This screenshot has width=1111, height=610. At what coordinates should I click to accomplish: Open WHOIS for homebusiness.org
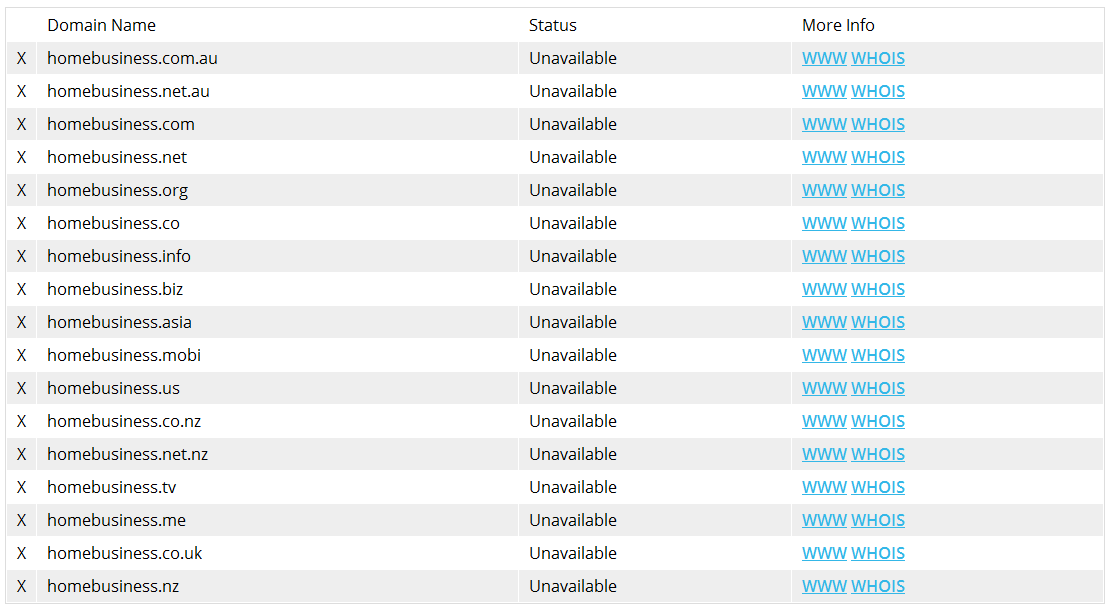878,190
